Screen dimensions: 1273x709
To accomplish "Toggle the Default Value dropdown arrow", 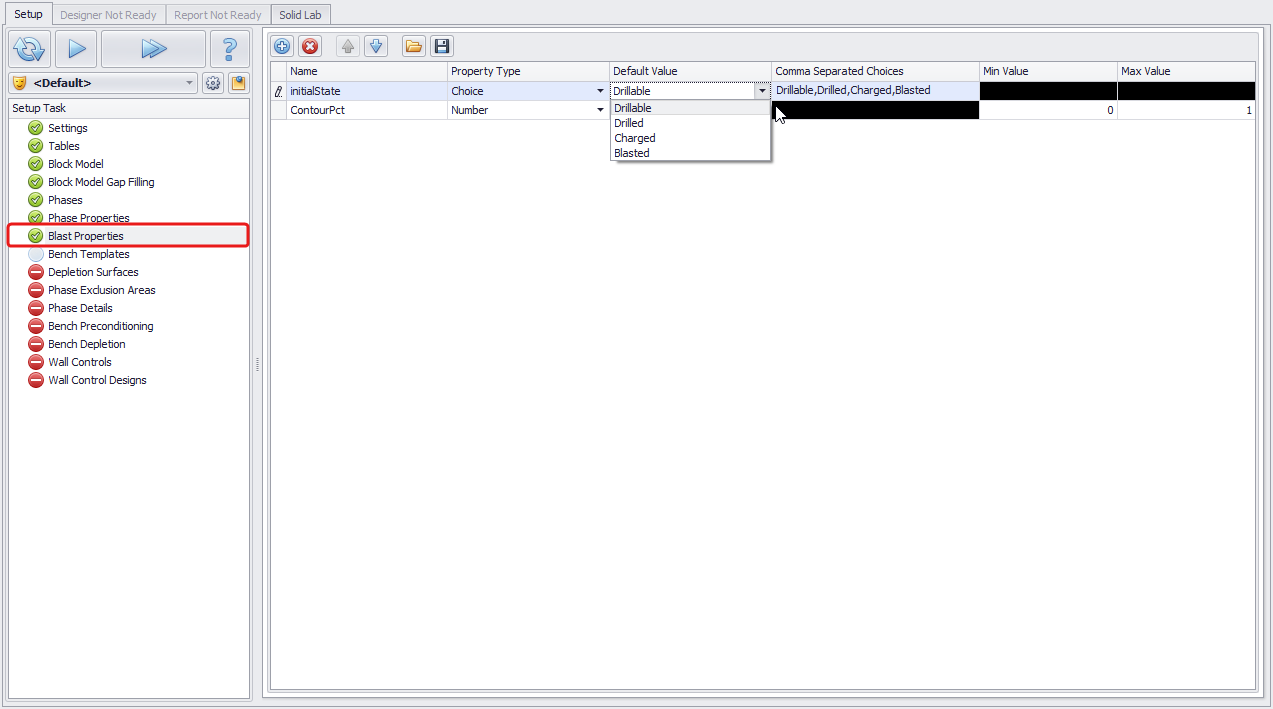I will pos(762,91).
